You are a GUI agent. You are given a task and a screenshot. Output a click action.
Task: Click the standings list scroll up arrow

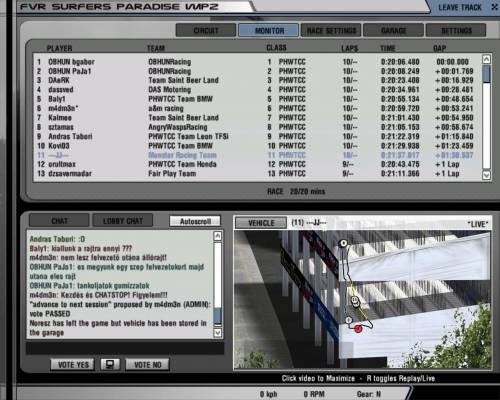[x=486, y=59]
